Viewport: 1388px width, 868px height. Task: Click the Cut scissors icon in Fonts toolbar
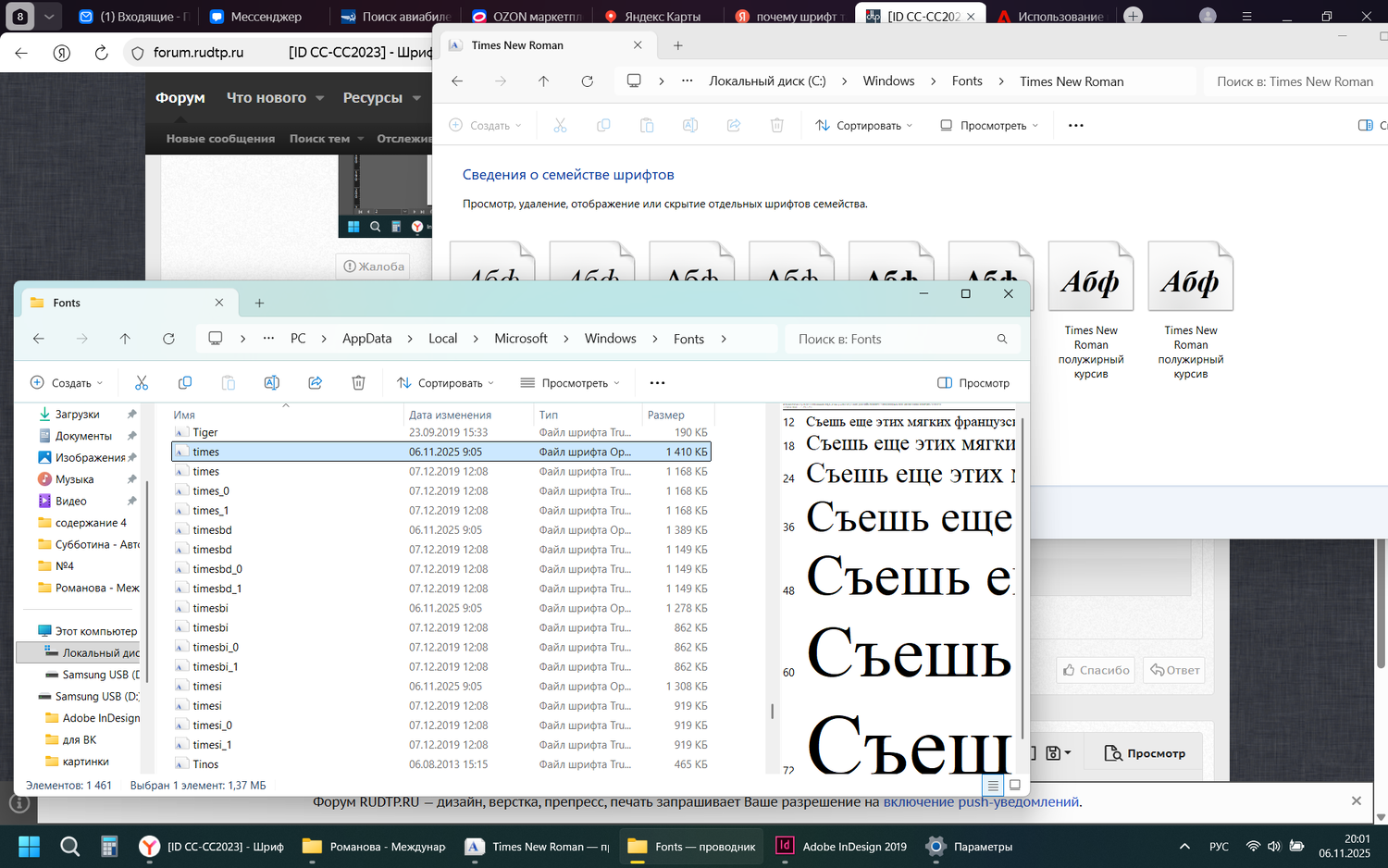[x=142, y=383]
